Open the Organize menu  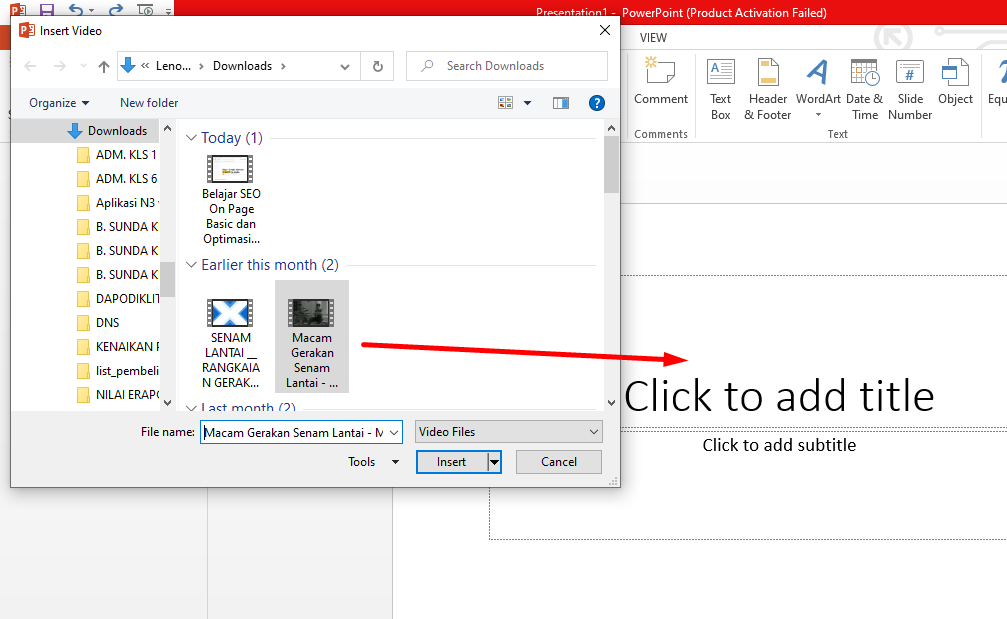pos(58,103)
